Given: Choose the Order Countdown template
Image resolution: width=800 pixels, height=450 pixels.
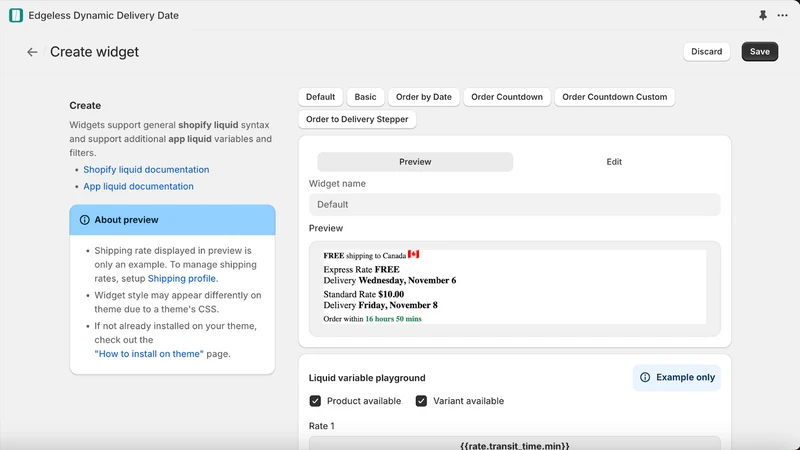Looking at the screenshot, I should [x=507, y=97].
